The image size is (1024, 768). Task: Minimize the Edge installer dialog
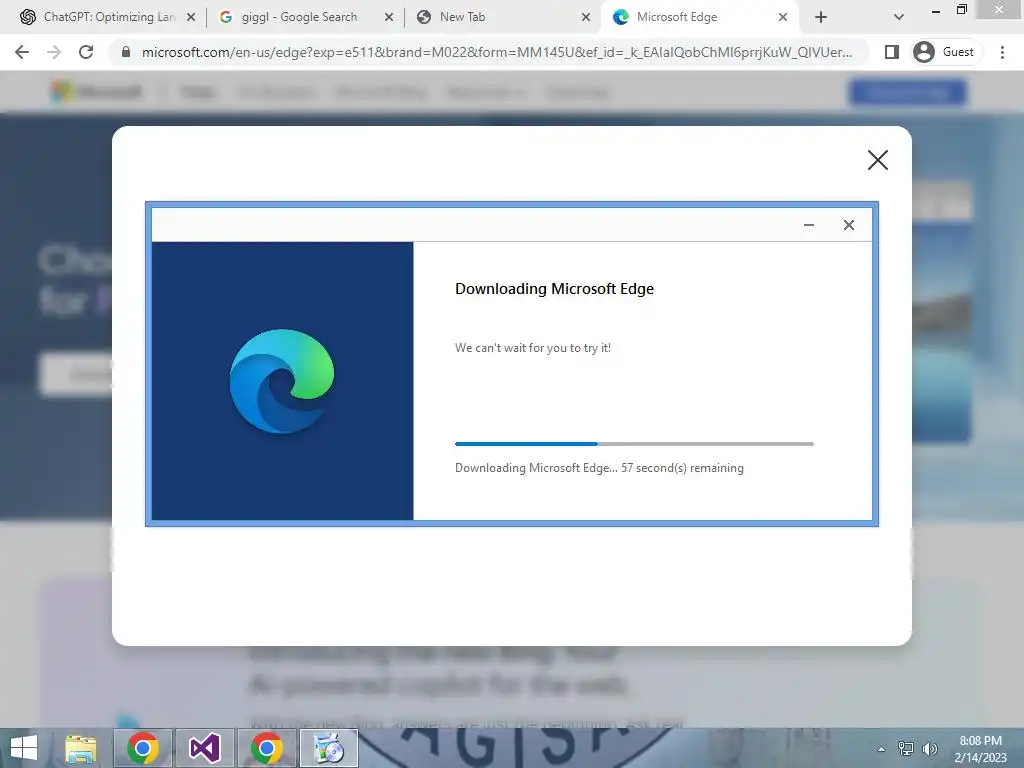coord(808,225)
